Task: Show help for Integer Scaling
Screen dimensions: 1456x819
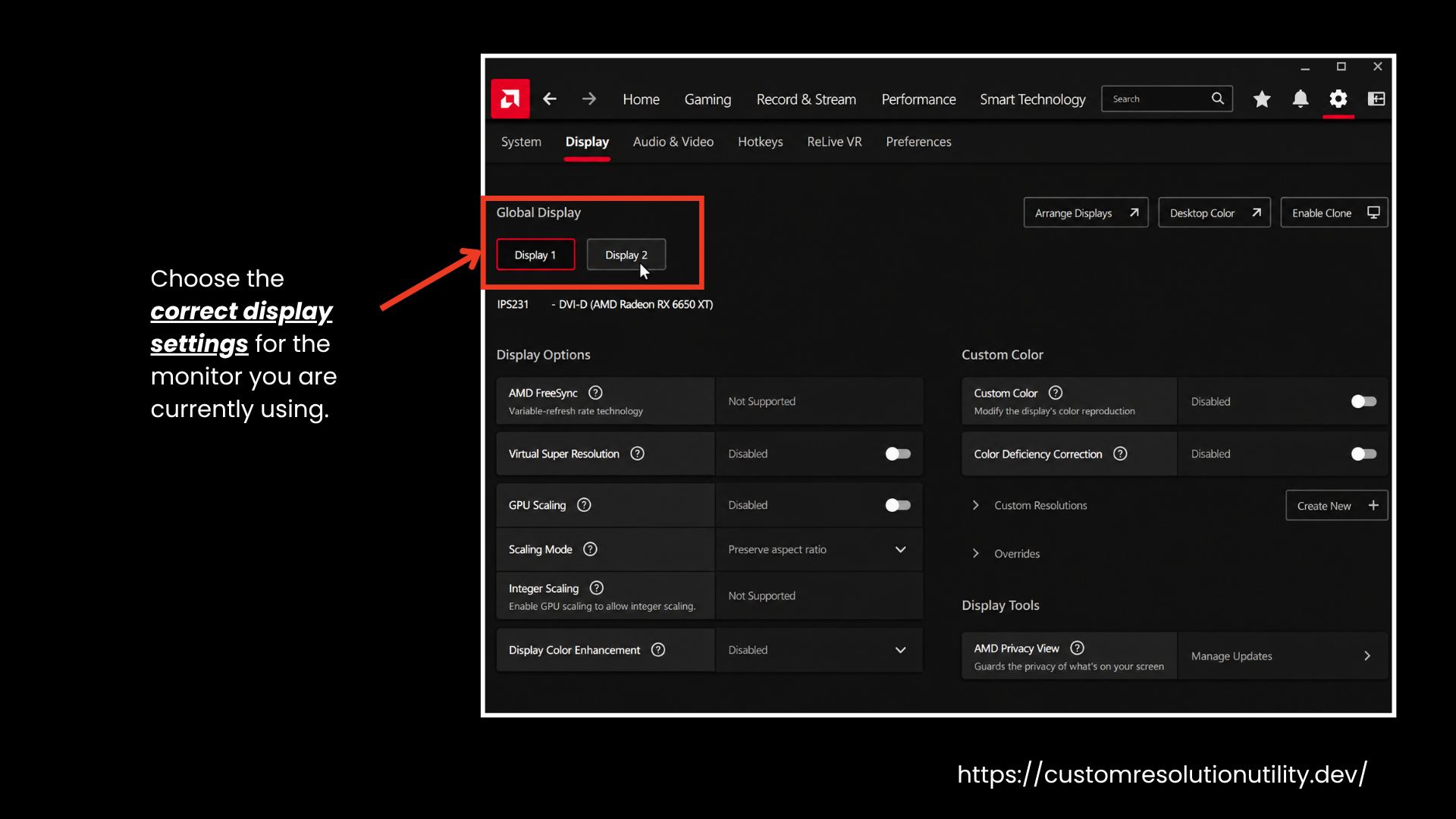Action: point(597,588)
